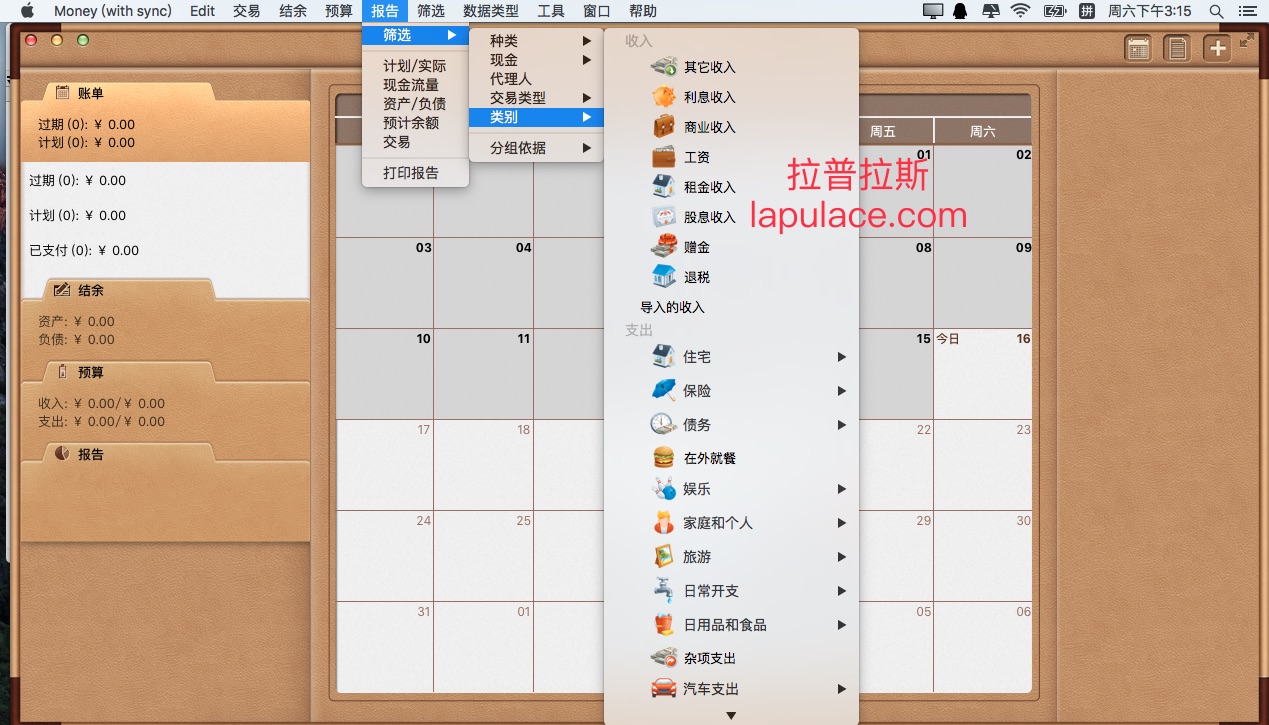Expand 住宅 submenu arrow
The width and height of the screenshot is (1269, 725).
[841, 357]
